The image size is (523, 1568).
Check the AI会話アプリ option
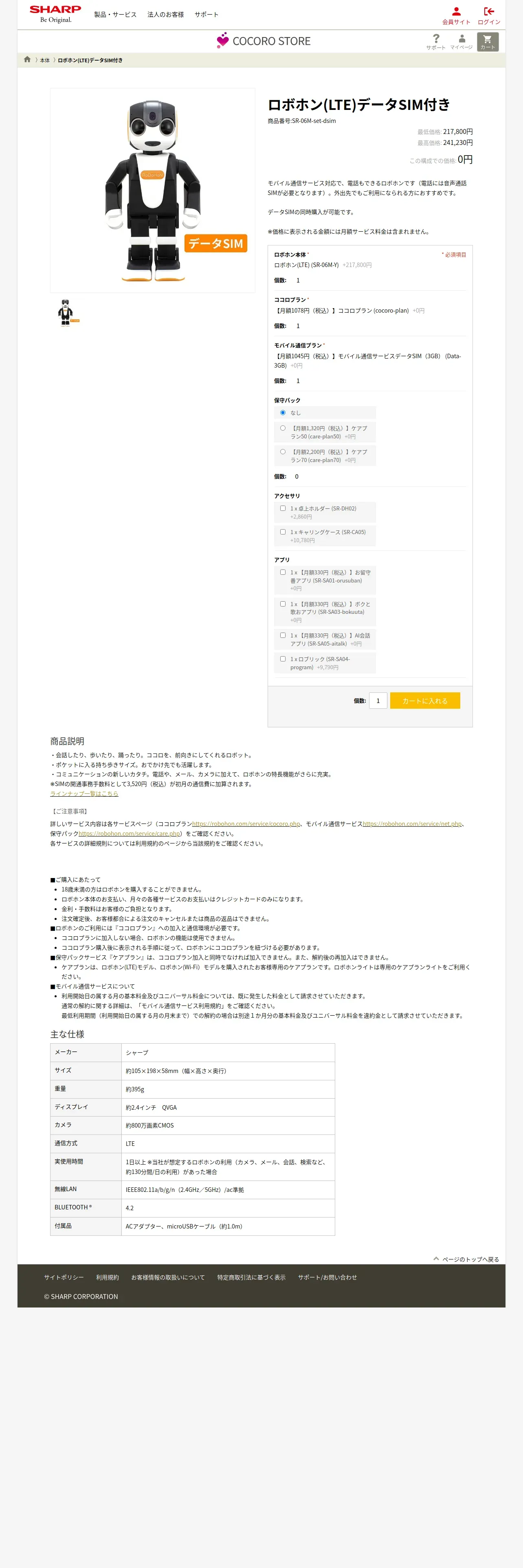click(x=283, y=635)
